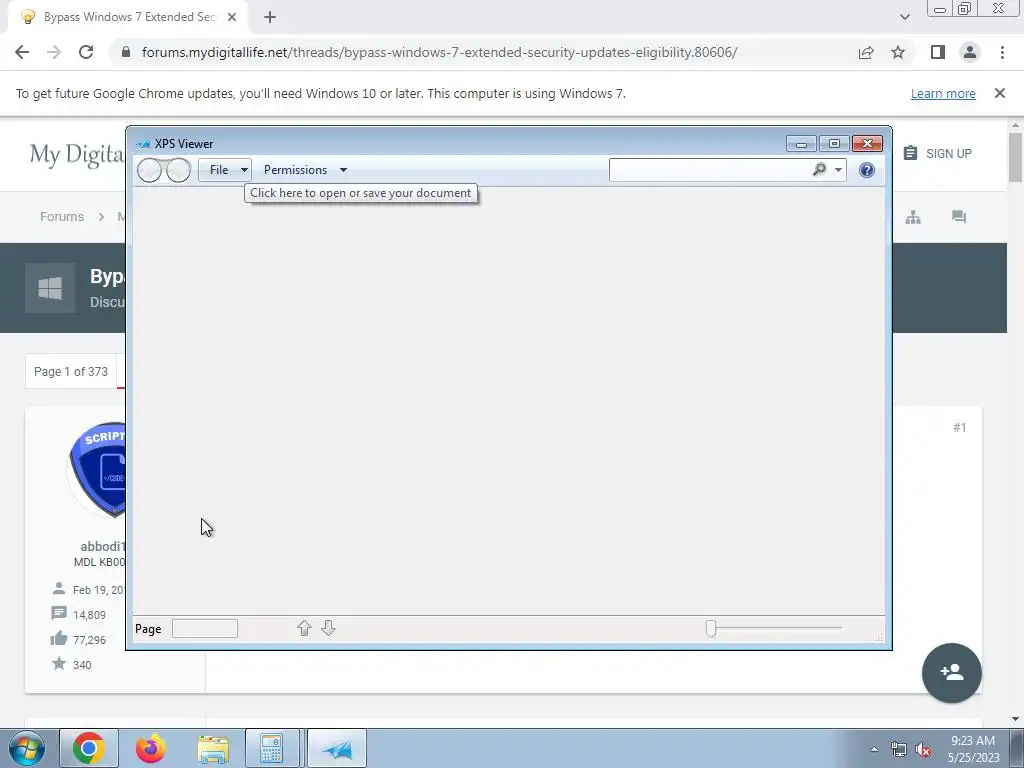Click the abbodi user avatar
1024x768 pixels.
click(x=98, y=470)
